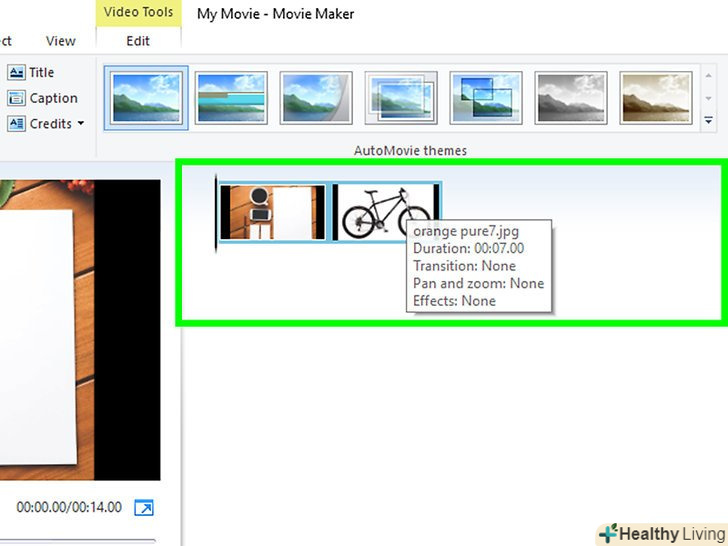Apply the Contemporary theme with cyan bands
The width and height of the screenshot is (728, 546).
pyautogui.click(x=231, y=98)
